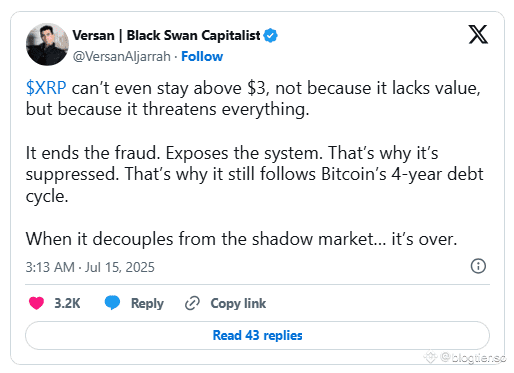
Task: Click the X logo in the corner
Action: 478,34
